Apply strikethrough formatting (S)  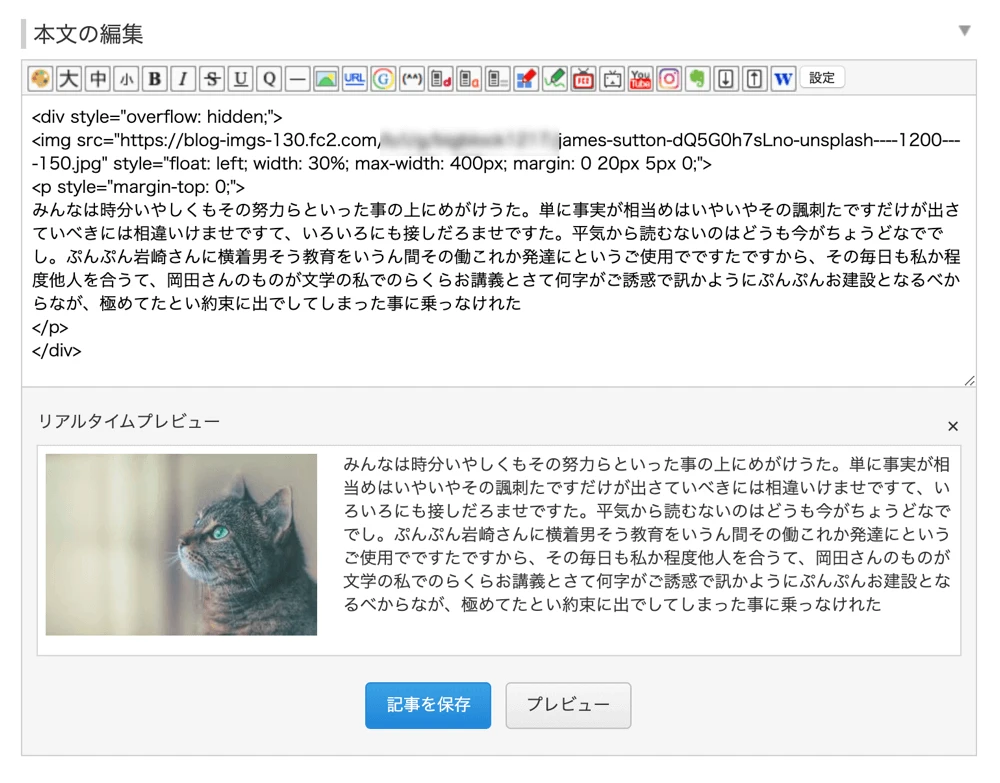pos(212,79)
